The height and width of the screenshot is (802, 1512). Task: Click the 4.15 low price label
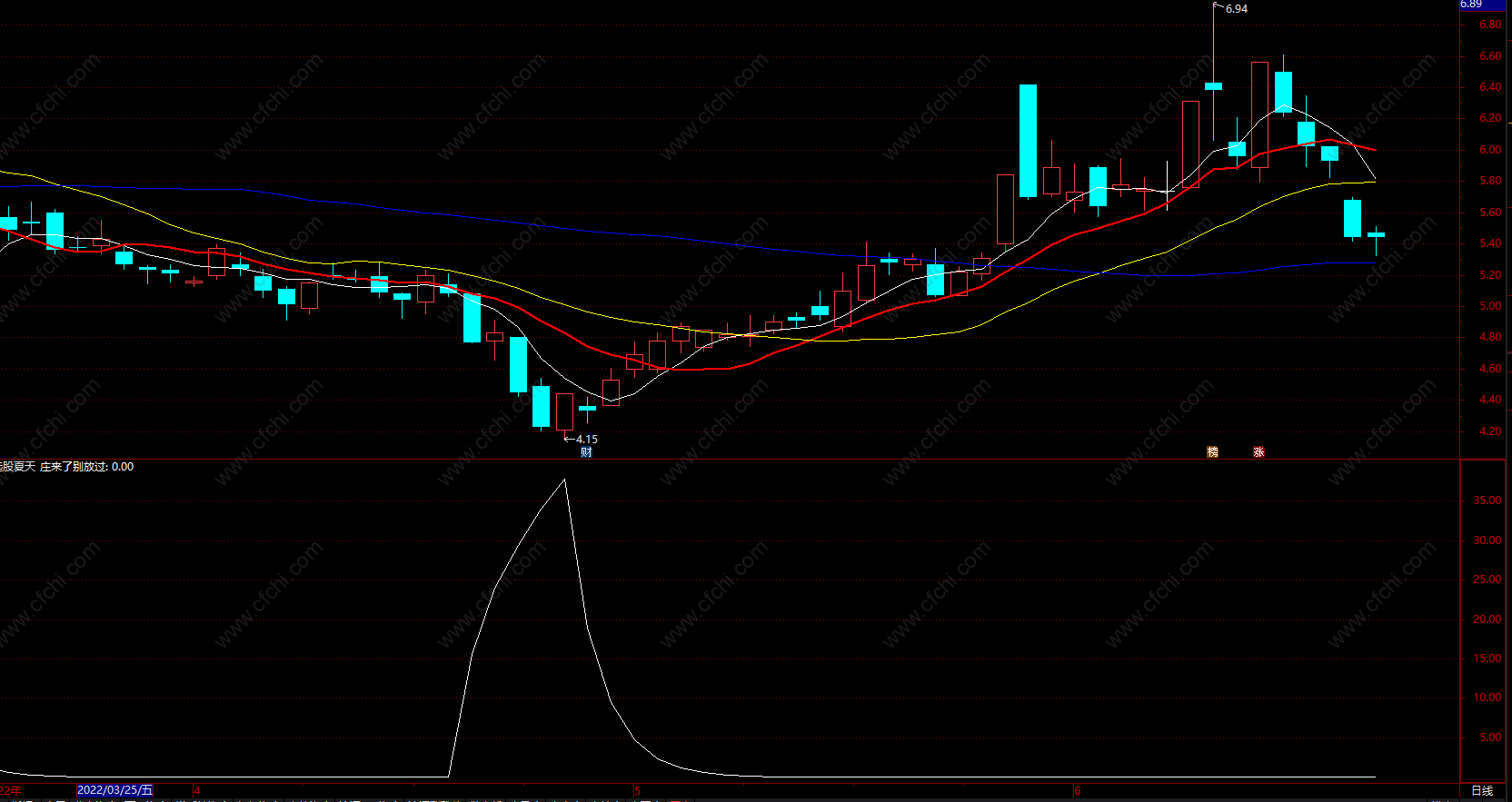[586, 439]
